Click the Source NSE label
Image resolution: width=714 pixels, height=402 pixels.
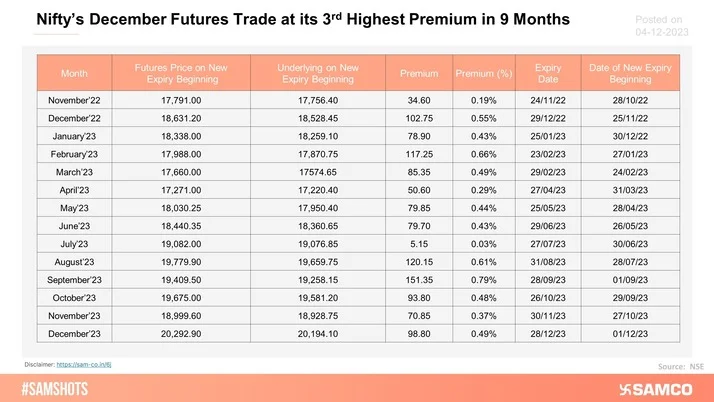pyautogui.click(x=682, y=368)
